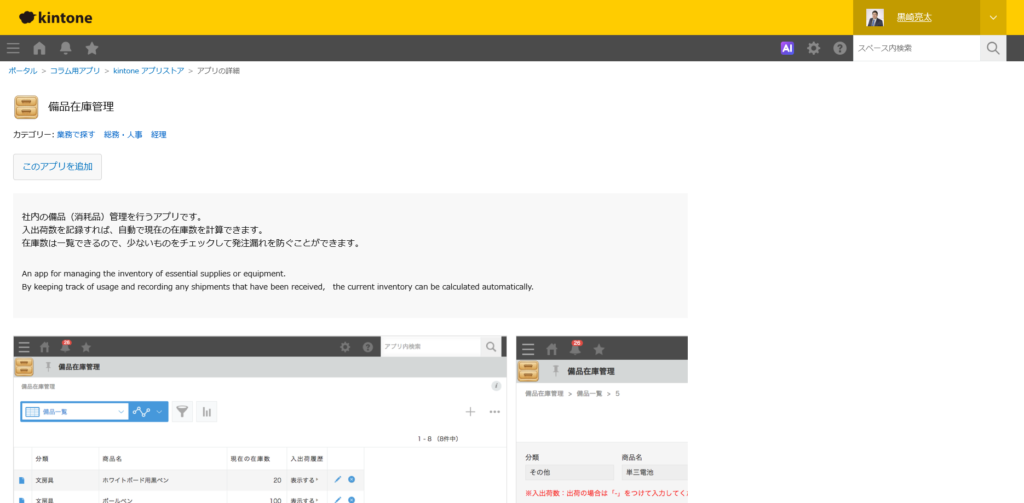Focus the スペース内検索 search field

[x=916, y=48]
